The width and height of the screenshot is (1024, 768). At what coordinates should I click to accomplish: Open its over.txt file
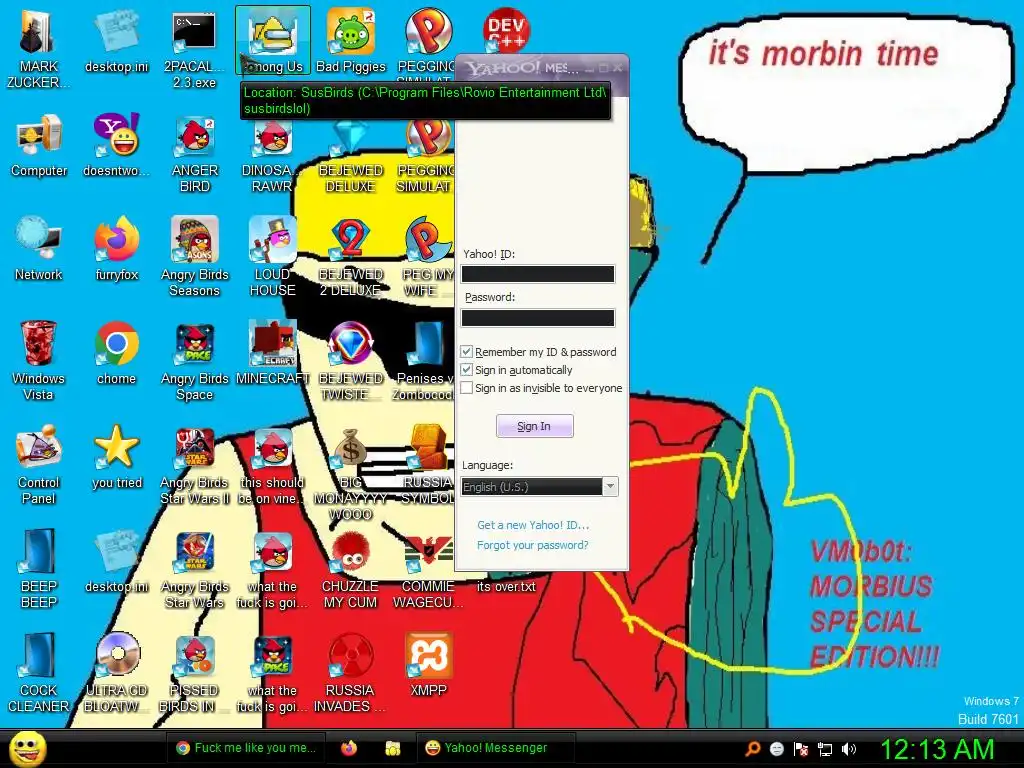point(506,586)
